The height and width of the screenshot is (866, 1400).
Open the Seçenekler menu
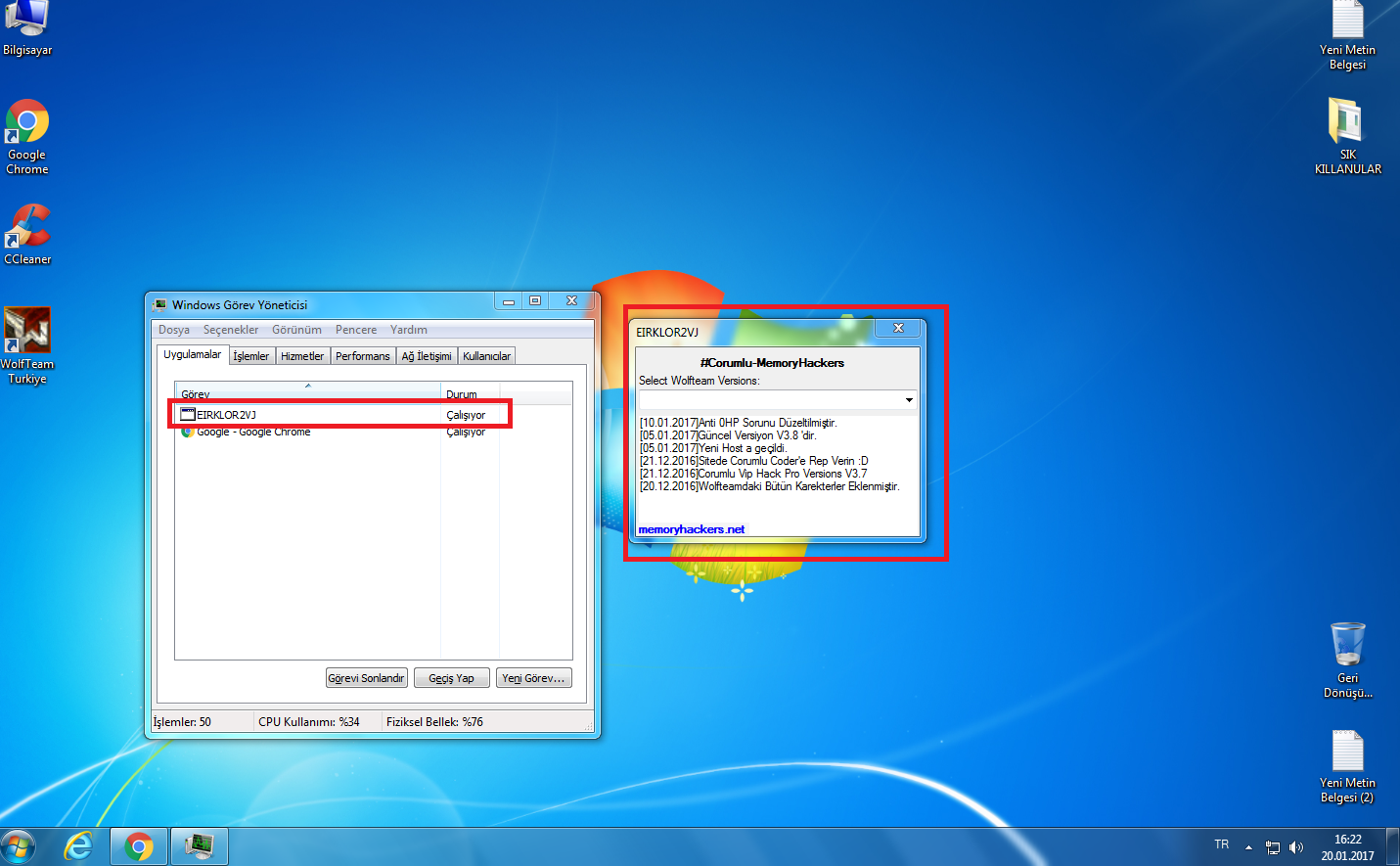(x=231, y=330)
